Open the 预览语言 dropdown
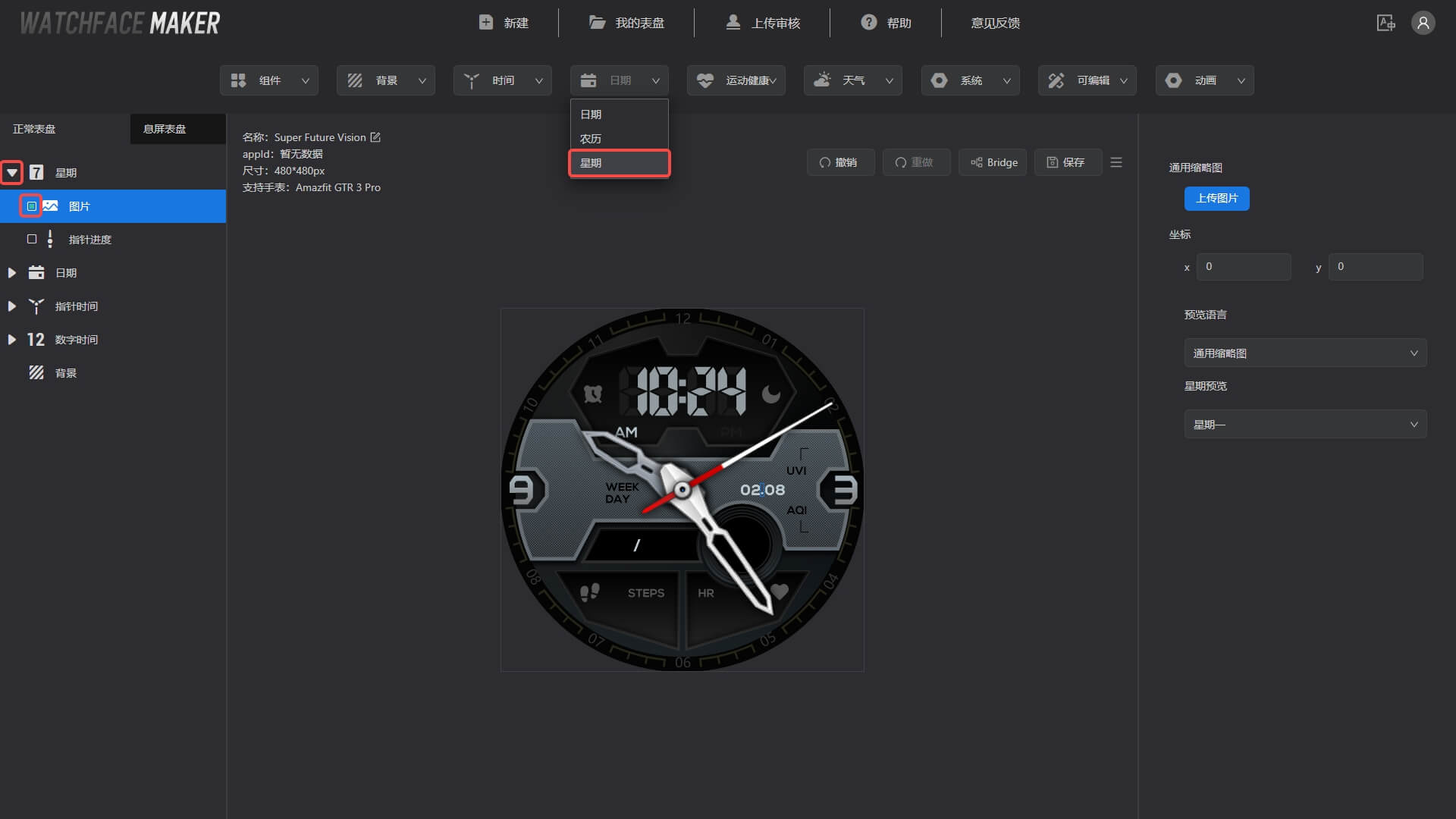The width and height of the screenshot is (1456, 819). point(1305,353)
